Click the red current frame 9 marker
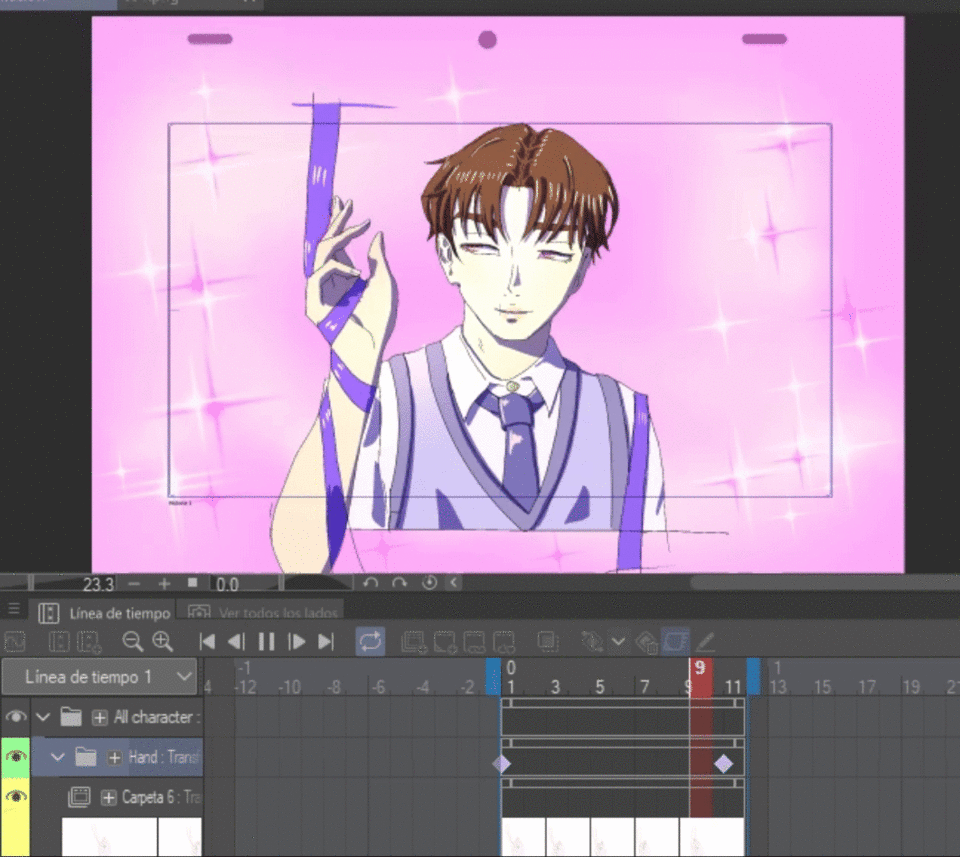The width and height of the screenshot is (960, 857). point(701,676)
